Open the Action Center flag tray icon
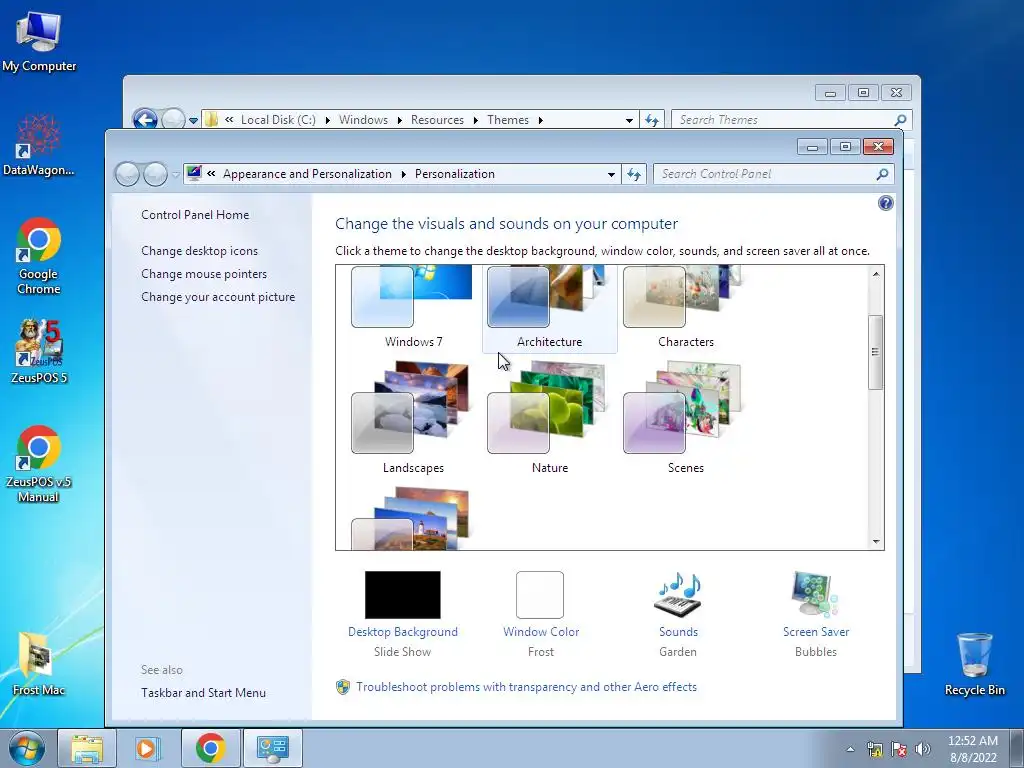The image size is (1024, 768). [x=899, y=750]
